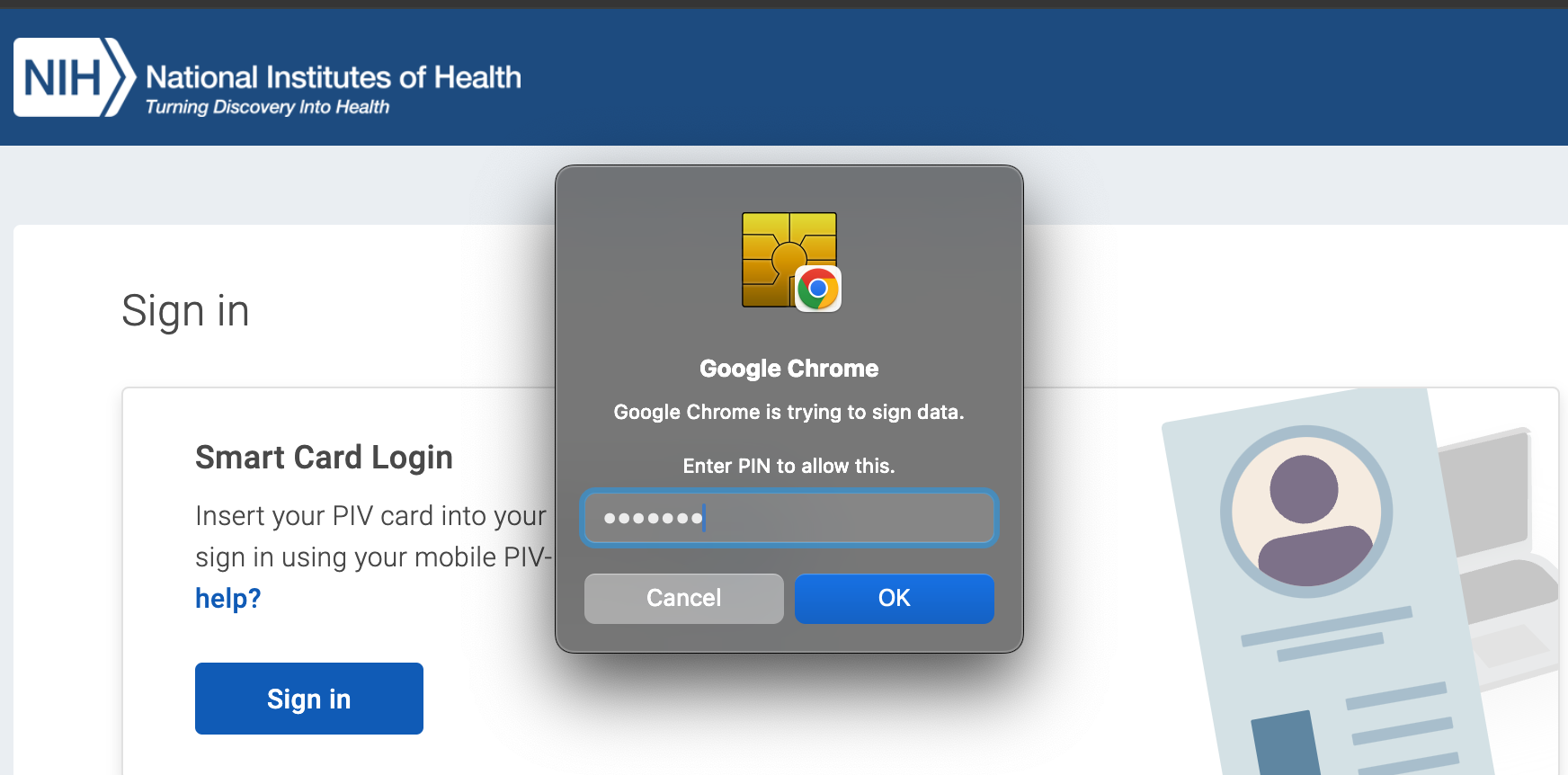Screen dimensions: 1568x775
Task: Click the blue Sign in button
Action: (x=308, y=699)
